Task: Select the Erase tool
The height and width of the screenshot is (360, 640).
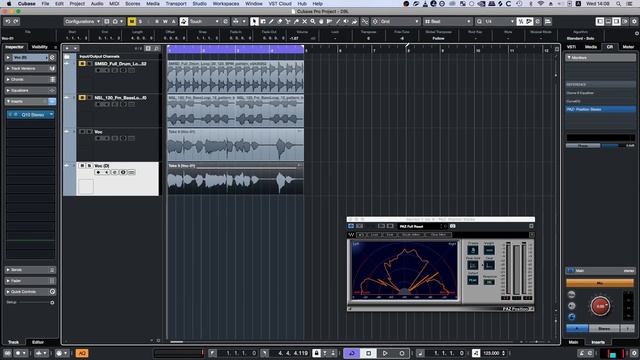Action: 280,21
